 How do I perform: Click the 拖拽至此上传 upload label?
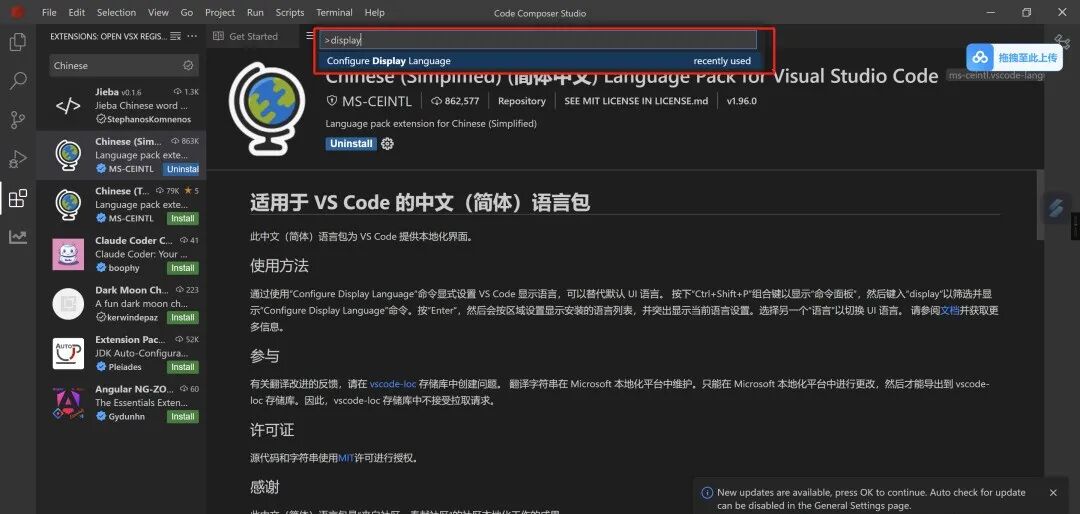(x=1028, y=58)
